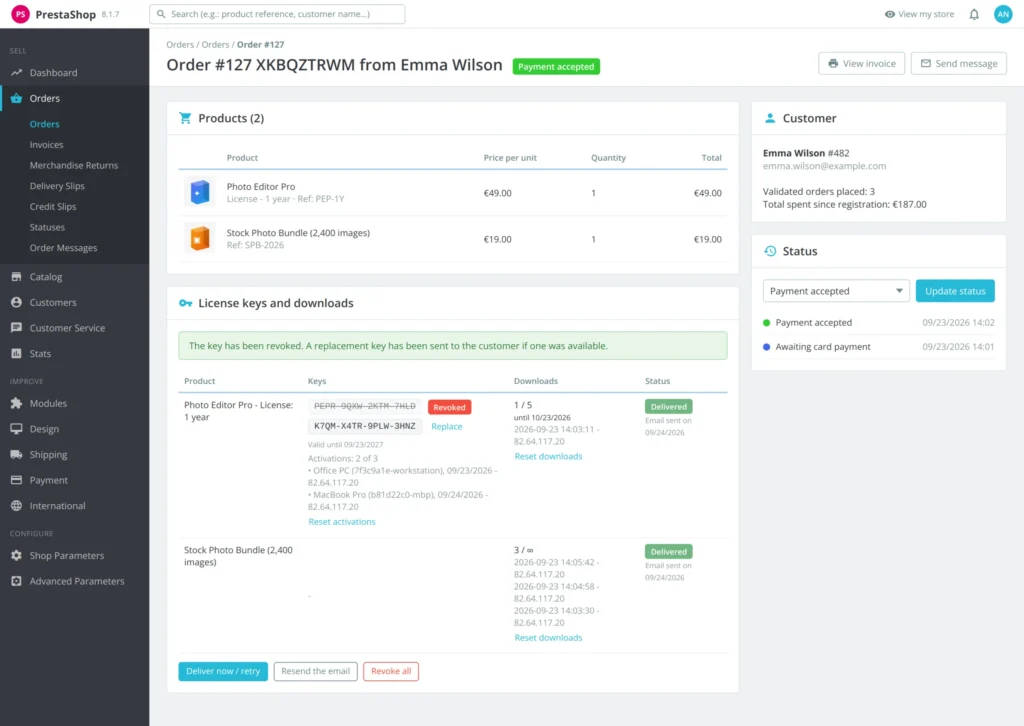
Task: Click Delivered badge for Photo Editor Pro
Action: point(669,407)
